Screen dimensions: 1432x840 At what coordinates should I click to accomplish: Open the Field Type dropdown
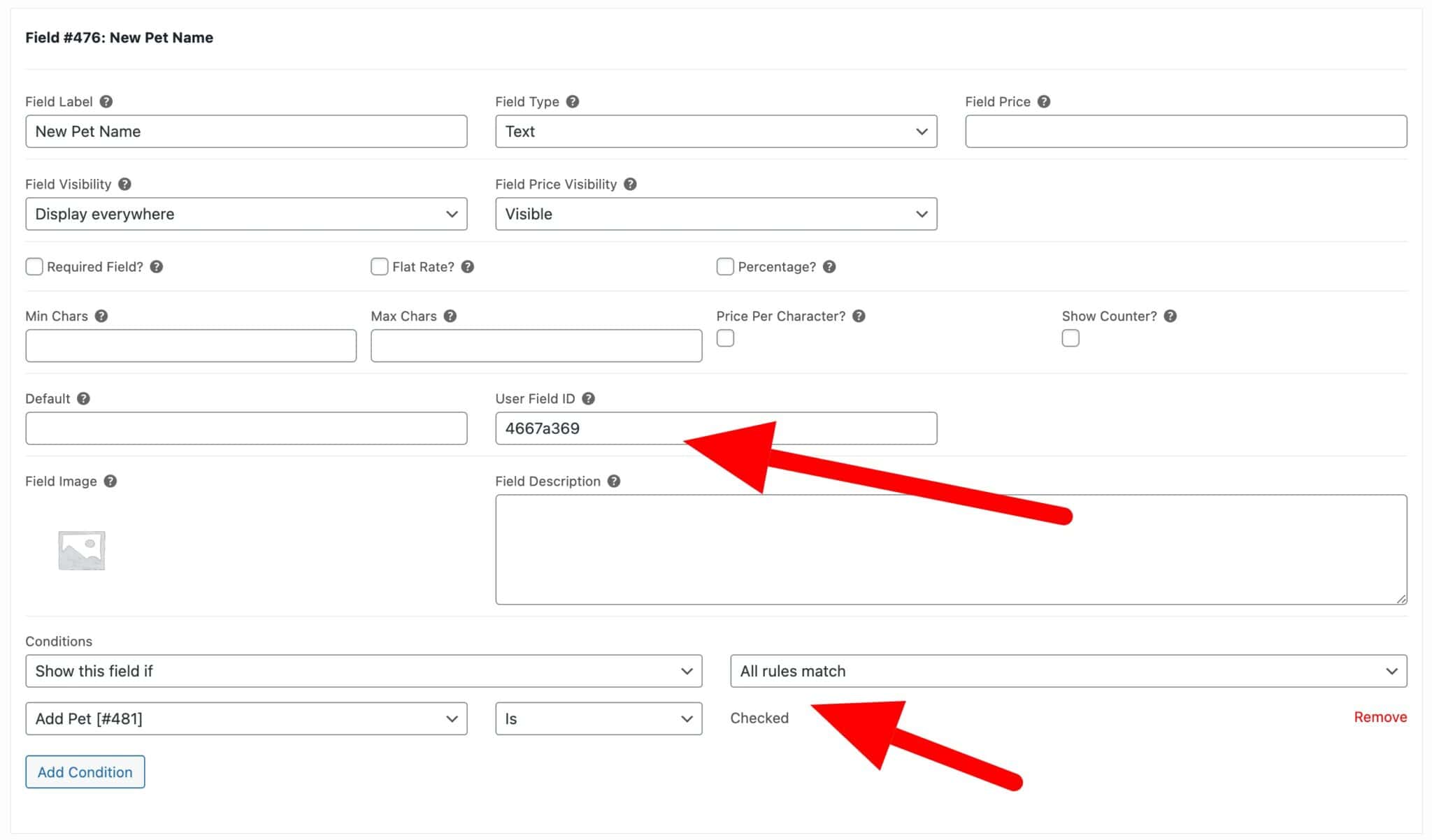tap(715, 131)
